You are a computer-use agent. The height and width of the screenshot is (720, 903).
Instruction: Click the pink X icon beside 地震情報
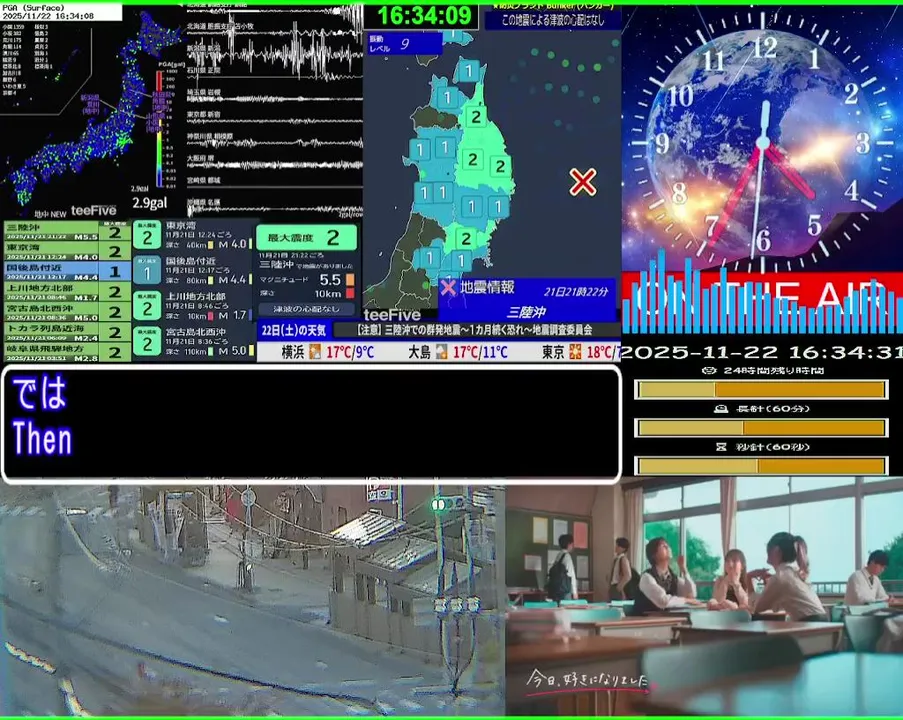coord(448,287)
